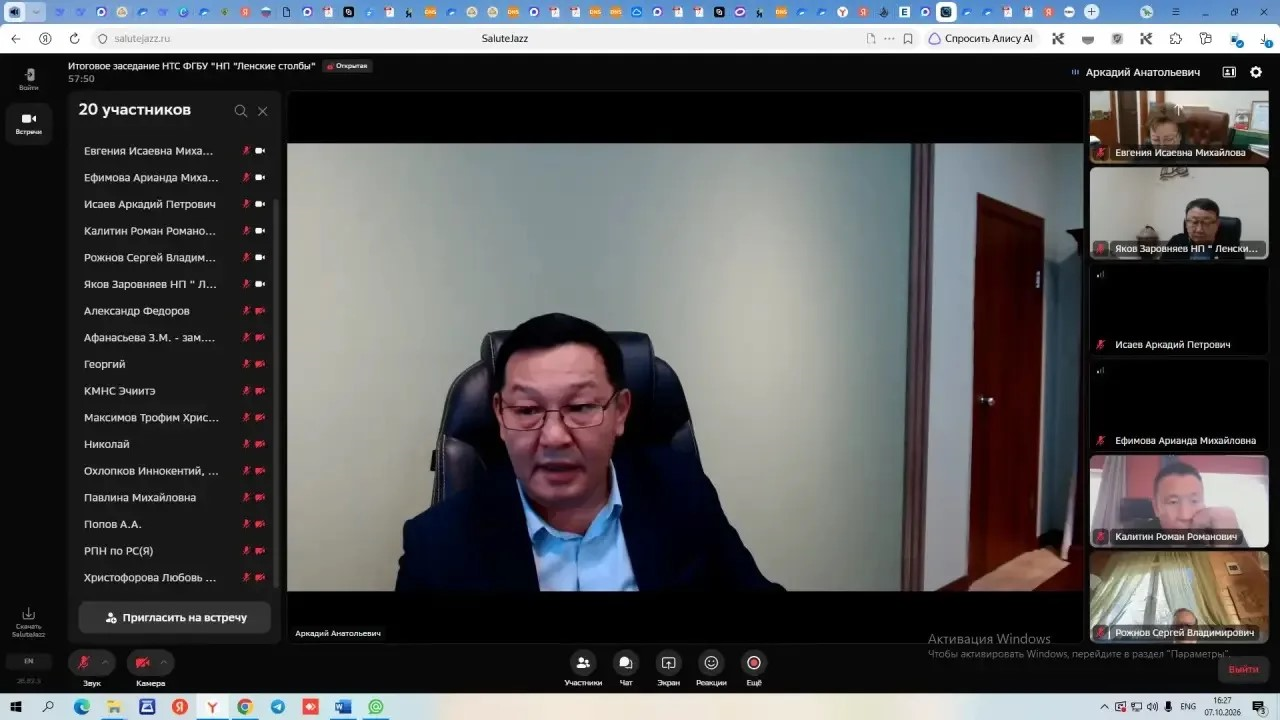Image resolution: width=1280 pixels, height=720 pixels.
Task: Switch ENG keyboard language in tray
Action: [x=1188, y=706]
